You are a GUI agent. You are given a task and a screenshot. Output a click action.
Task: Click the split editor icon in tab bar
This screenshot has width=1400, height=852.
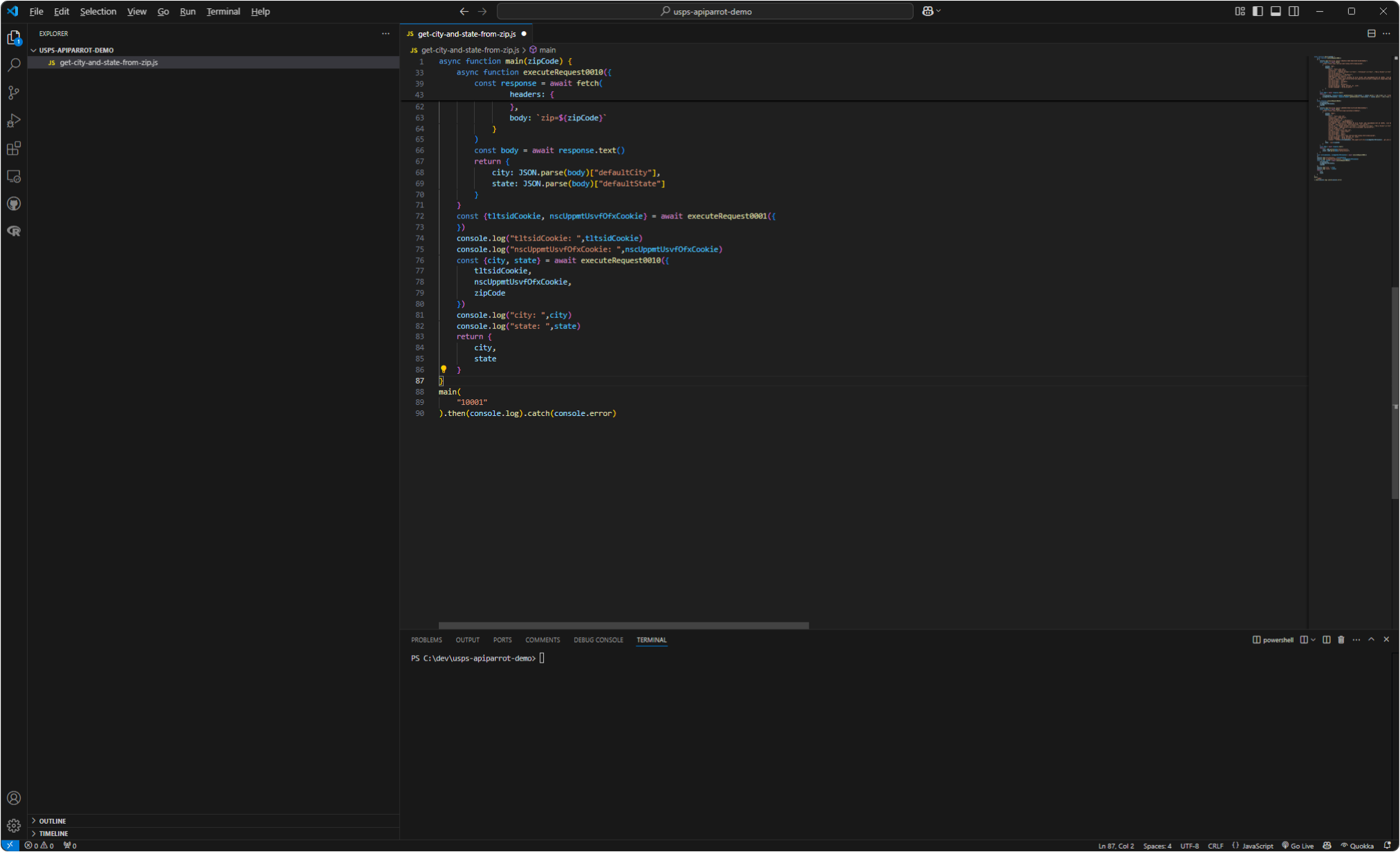click(1371, 33)
